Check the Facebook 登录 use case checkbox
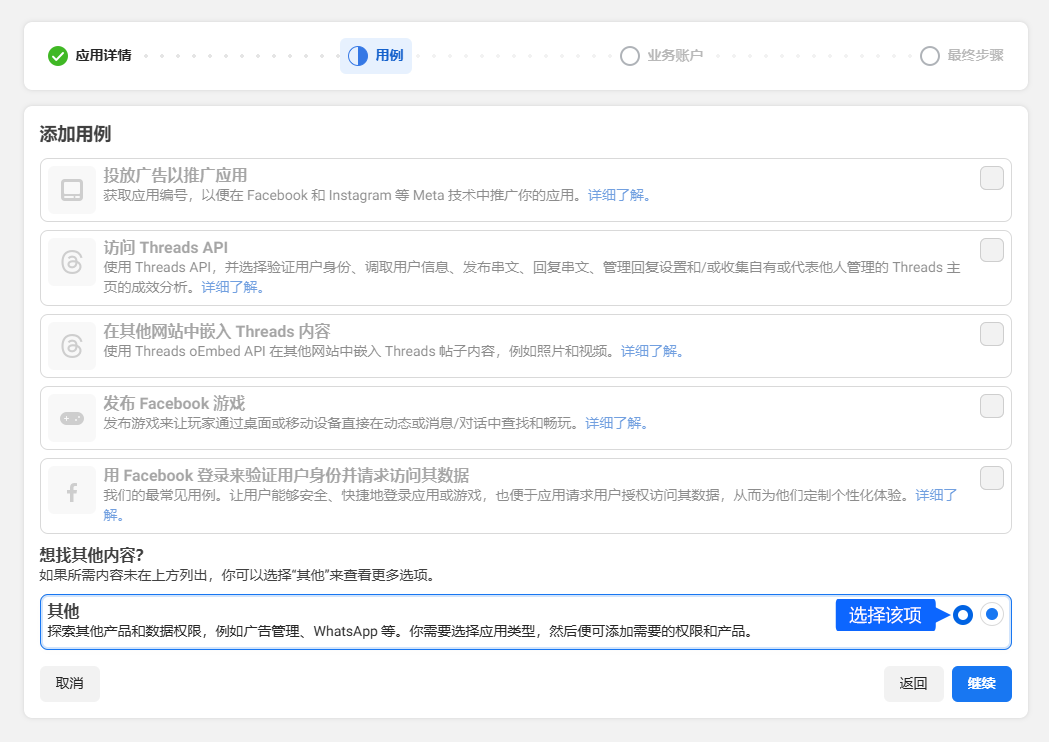 991,478
